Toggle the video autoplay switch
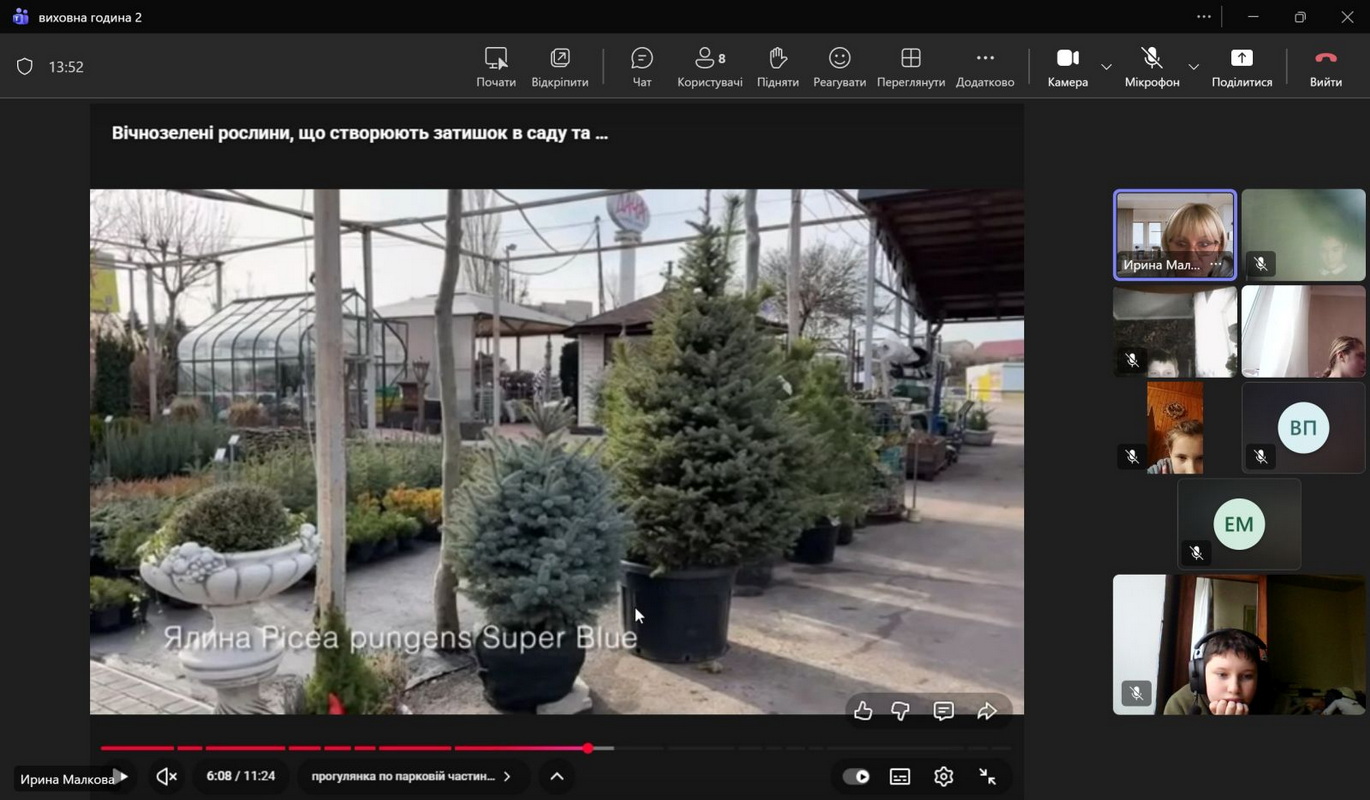Image resolution: width=1370 pixels, height=800 pixels. pos(856,776)
